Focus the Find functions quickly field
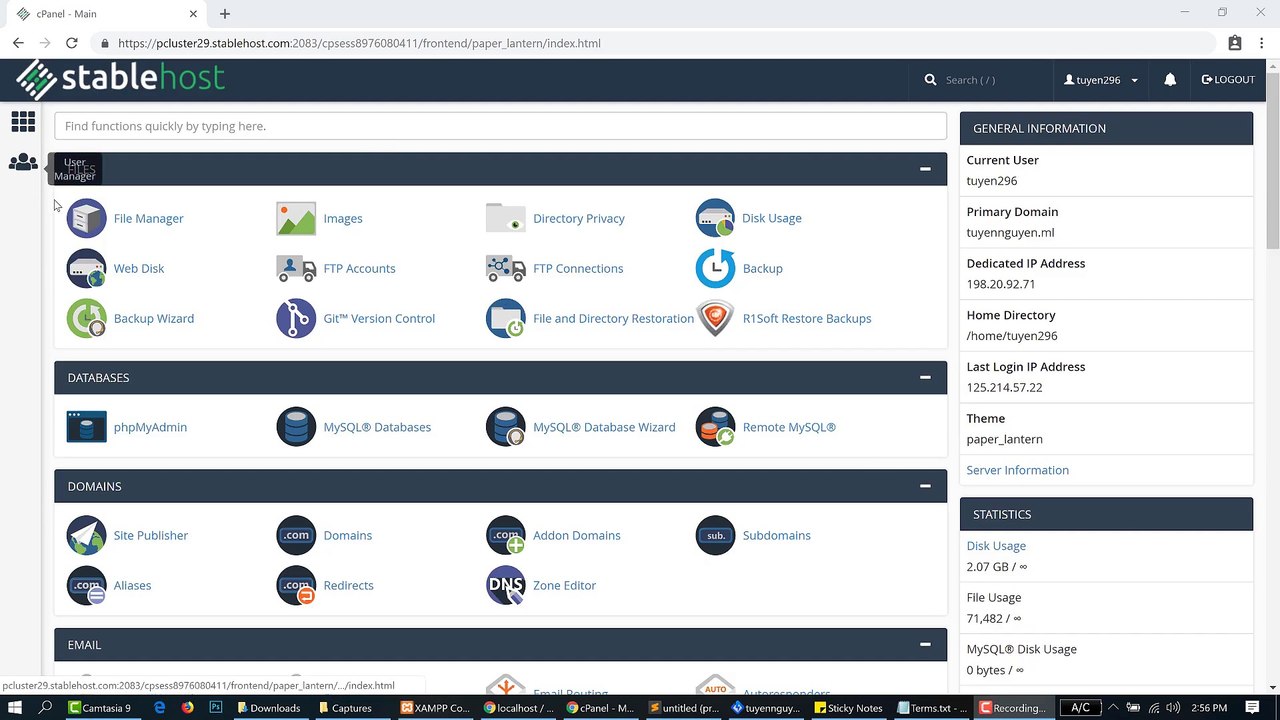The image size is (1280, 720). [500, 126]
